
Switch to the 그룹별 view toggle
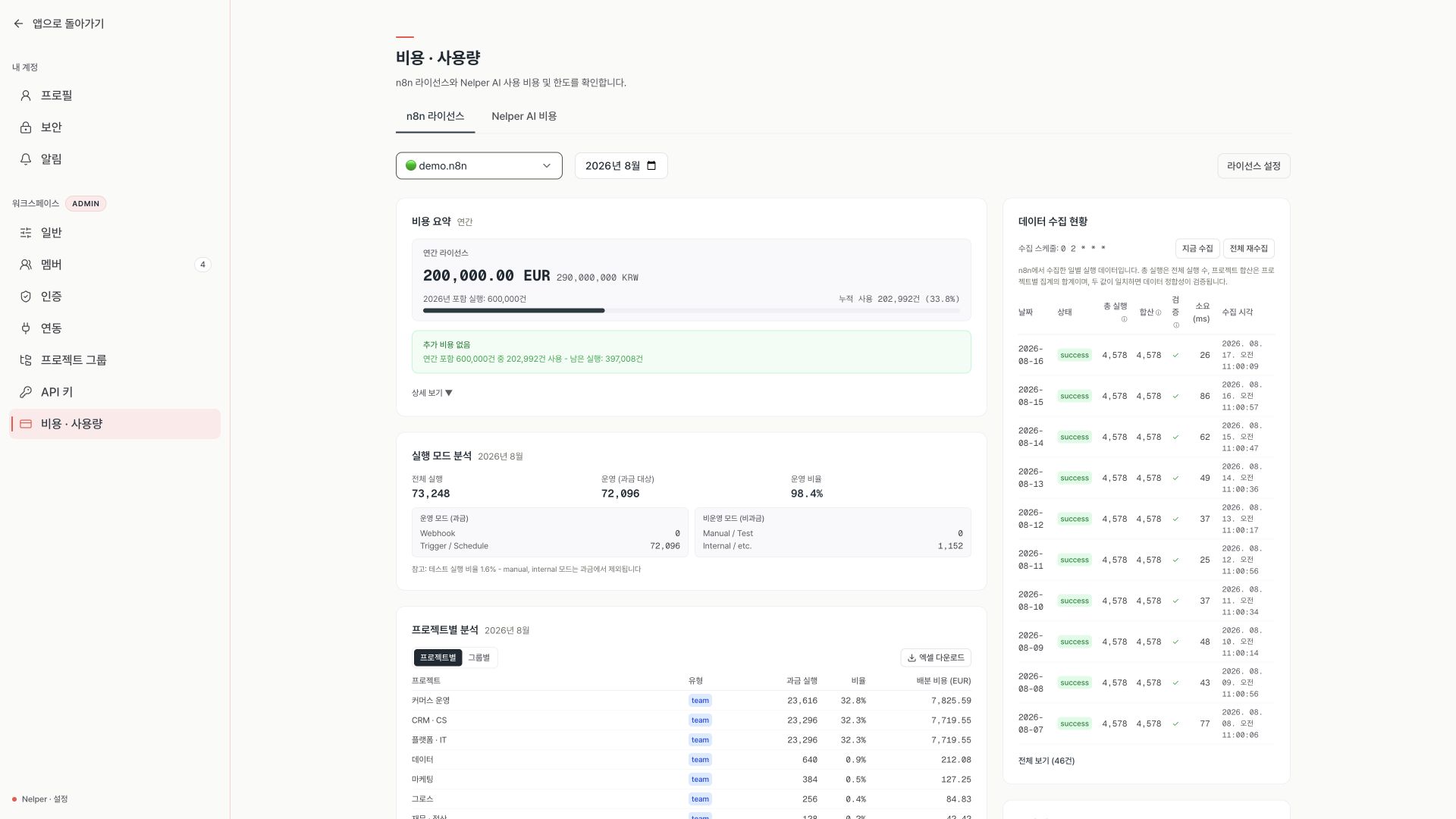coord(479,657)
